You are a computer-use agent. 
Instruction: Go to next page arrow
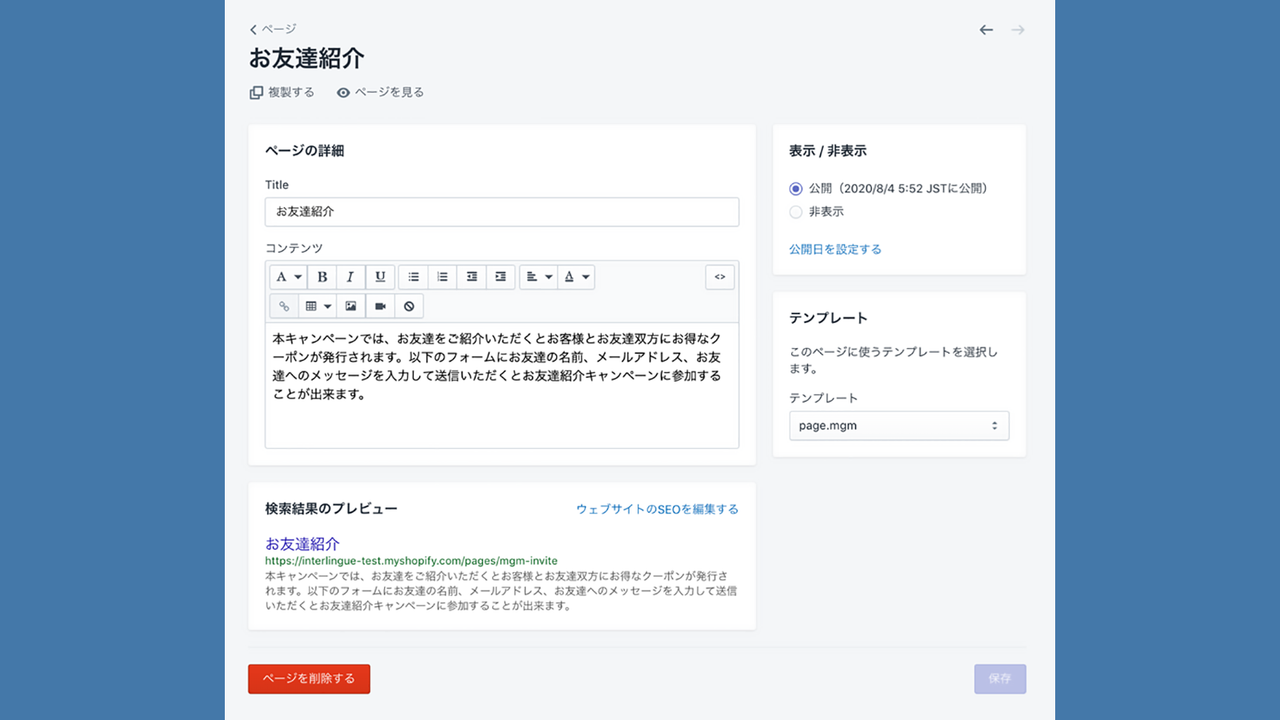click(x=1018, y=30)
